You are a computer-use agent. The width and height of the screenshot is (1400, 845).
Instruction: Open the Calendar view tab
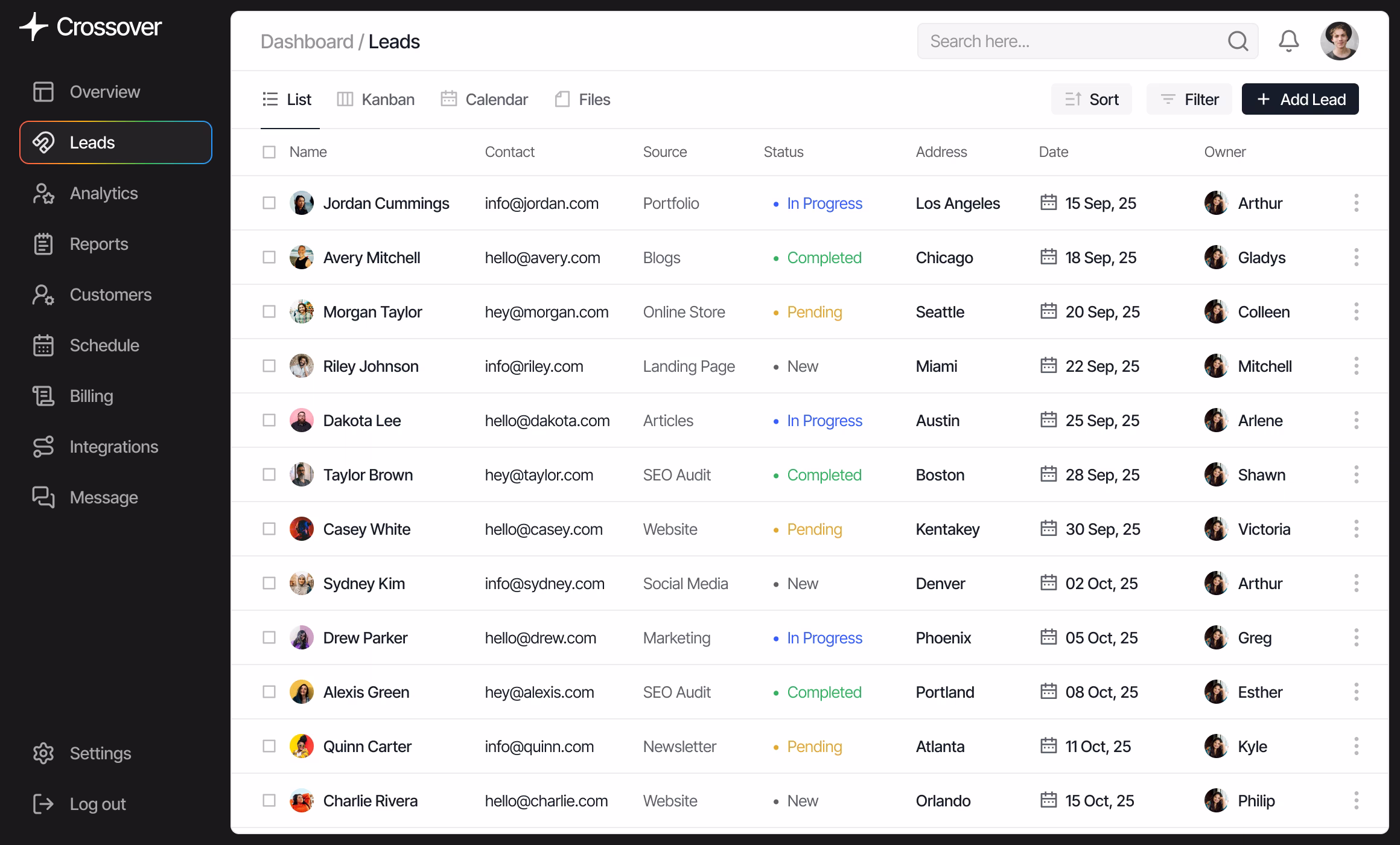tap(483, 99)
